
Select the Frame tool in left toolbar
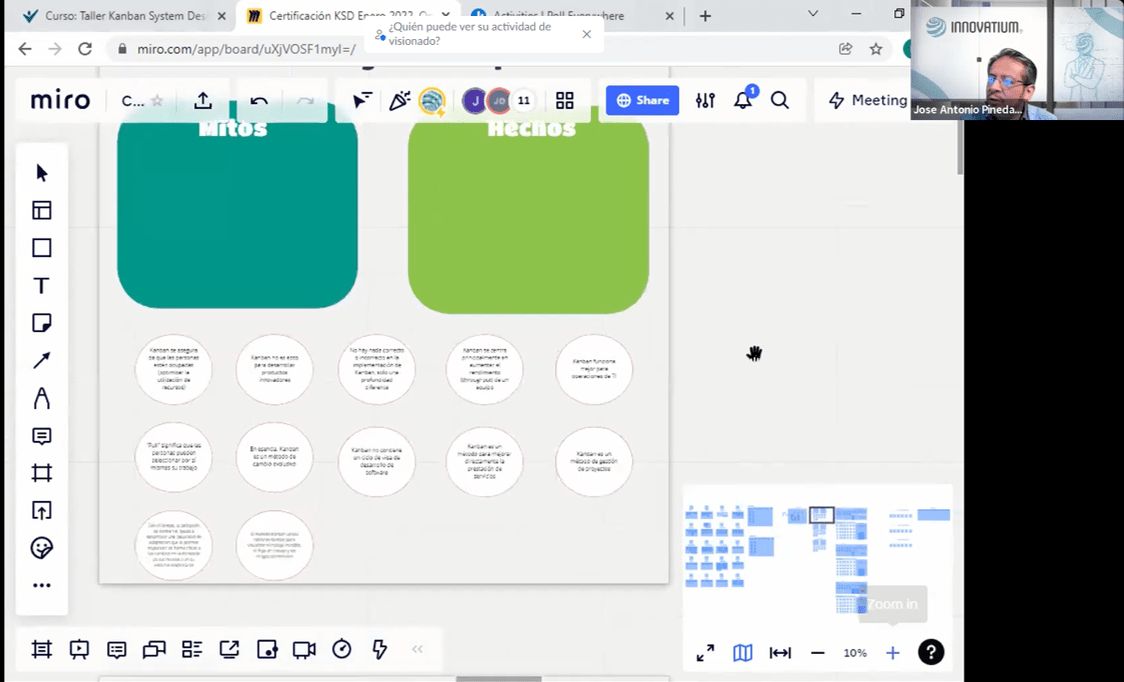tap(41, 473)
